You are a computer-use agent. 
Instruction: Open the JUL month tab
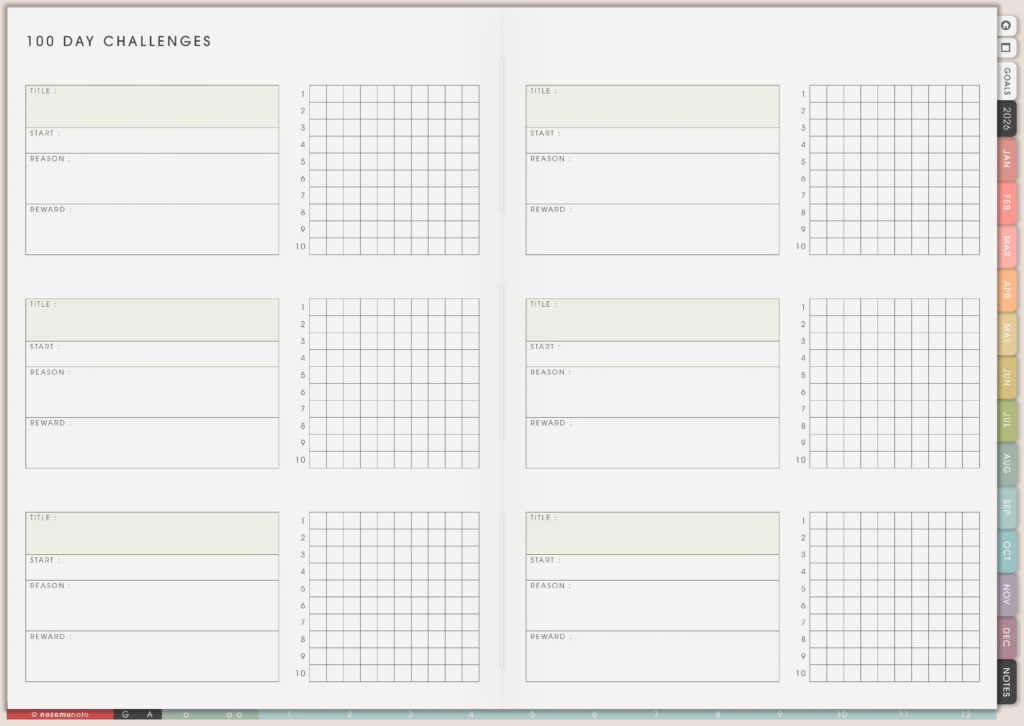click(x=1007, y=420)
